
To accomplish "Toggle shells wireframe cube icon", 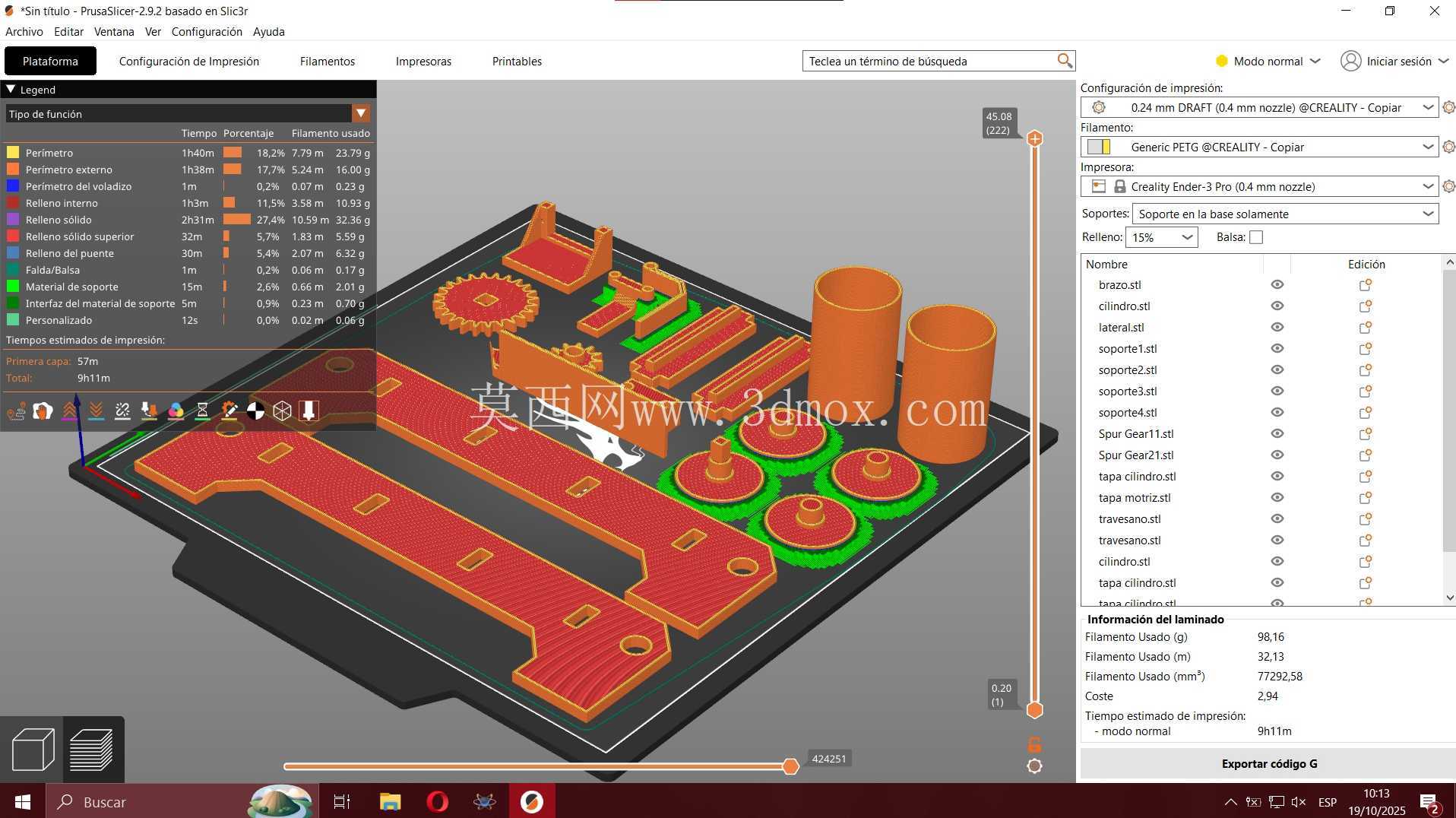I will coord(282,411).
